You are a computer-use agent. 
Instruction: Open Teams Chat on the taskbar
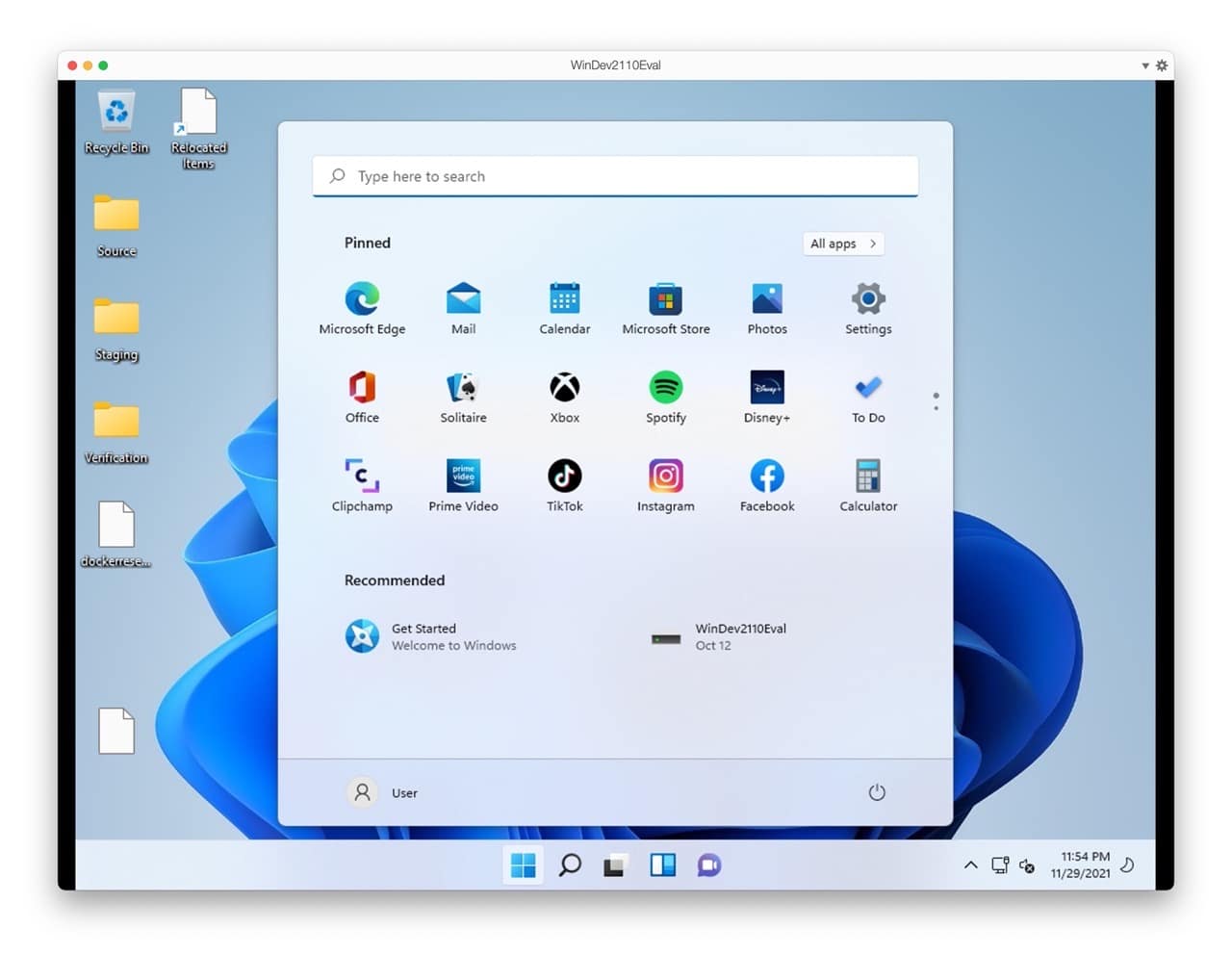709,865
